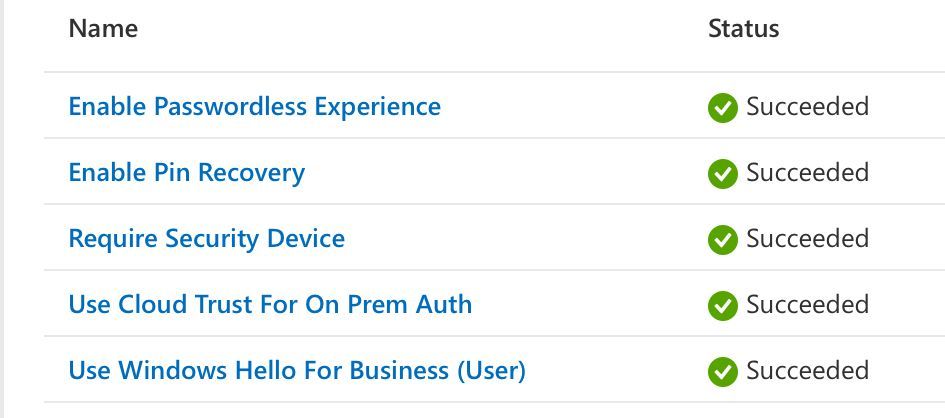Click green check icon for Enable Pin Recovery
Image resolution: width=945 pixels, height=418 pixels.
click(723, 174)
